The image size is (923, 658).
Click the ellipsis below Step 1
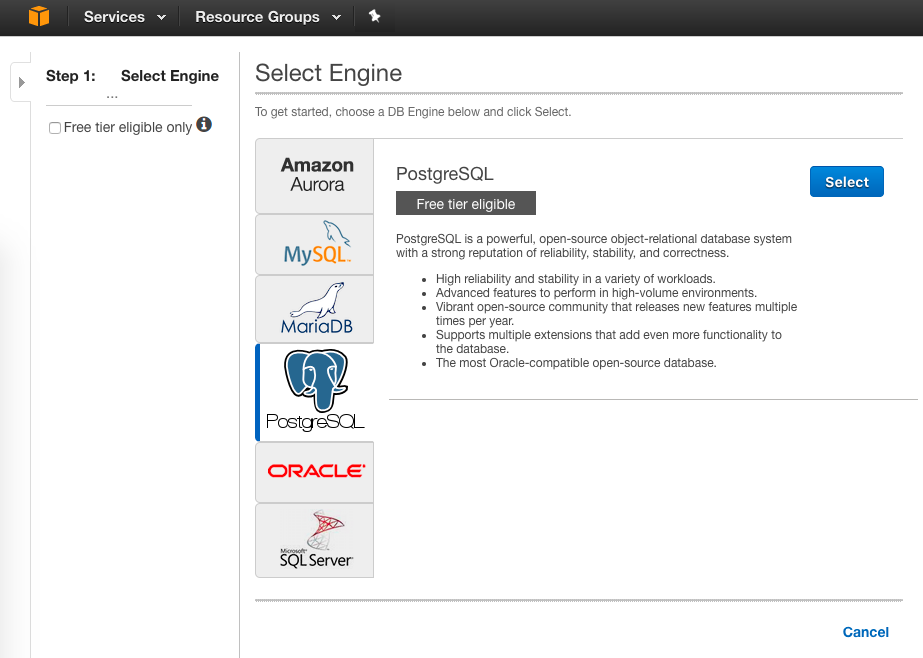[x=112, y=95]
